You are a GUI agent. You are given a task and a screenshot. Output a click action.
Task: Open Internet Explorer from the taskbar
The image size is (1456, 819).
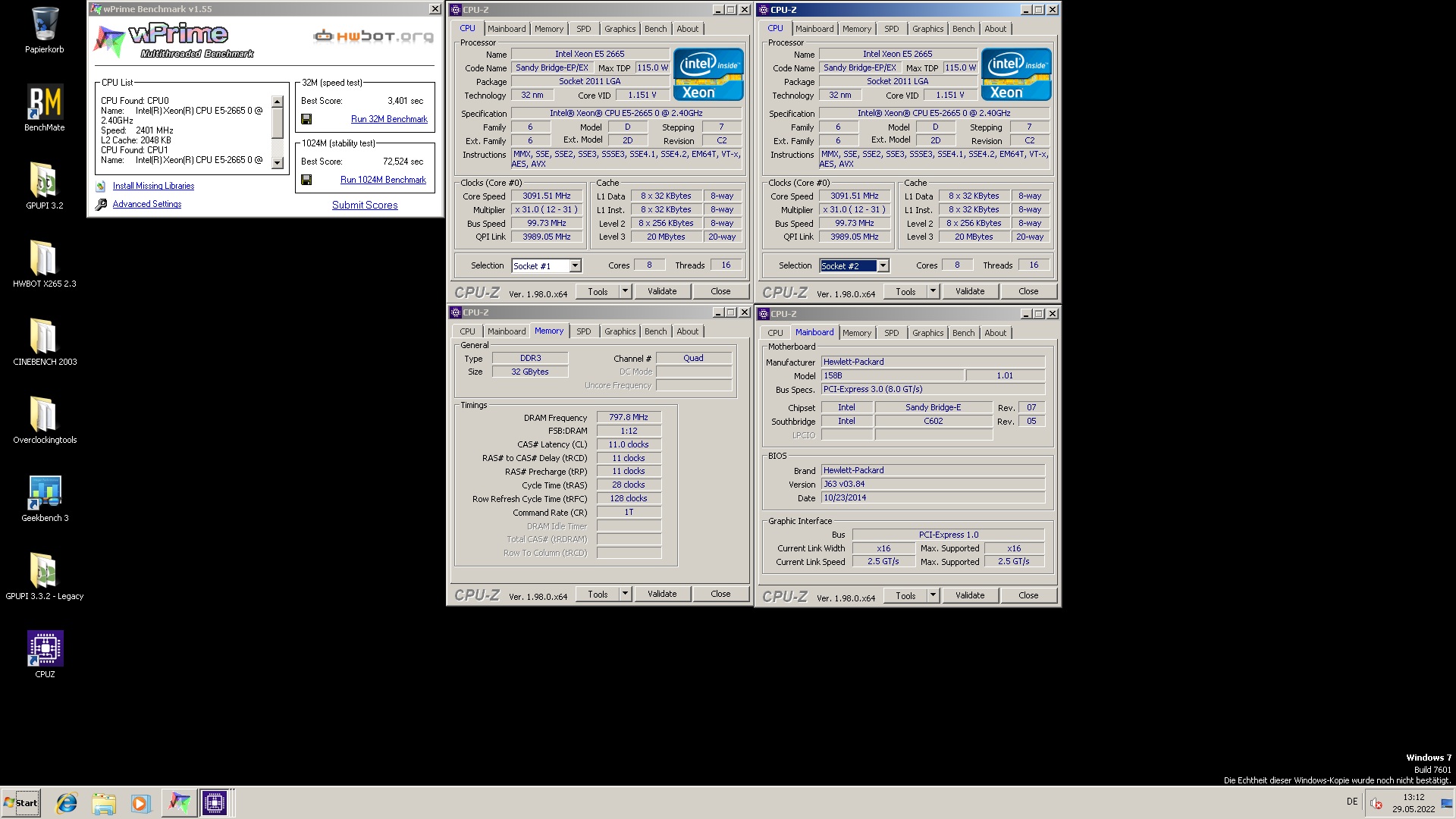[67, 803]
